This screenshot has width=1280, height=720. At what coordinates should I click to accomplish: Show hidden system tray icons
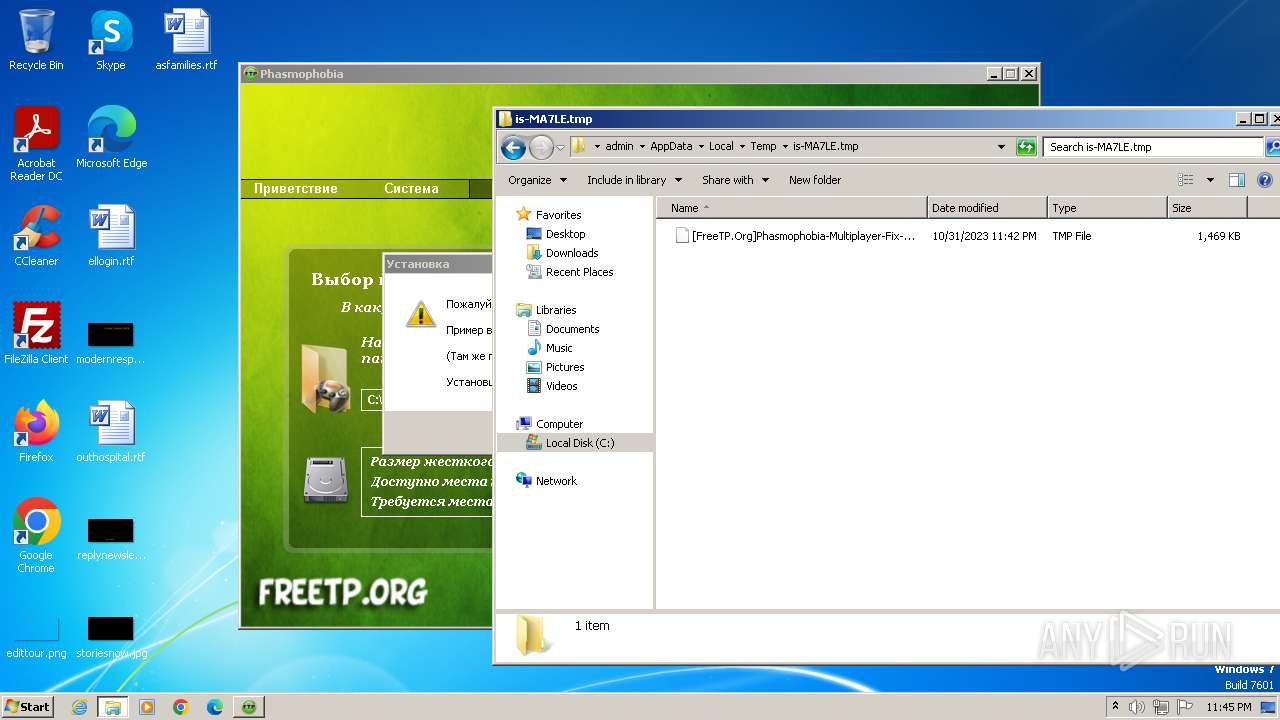(x=1116, y=707)
